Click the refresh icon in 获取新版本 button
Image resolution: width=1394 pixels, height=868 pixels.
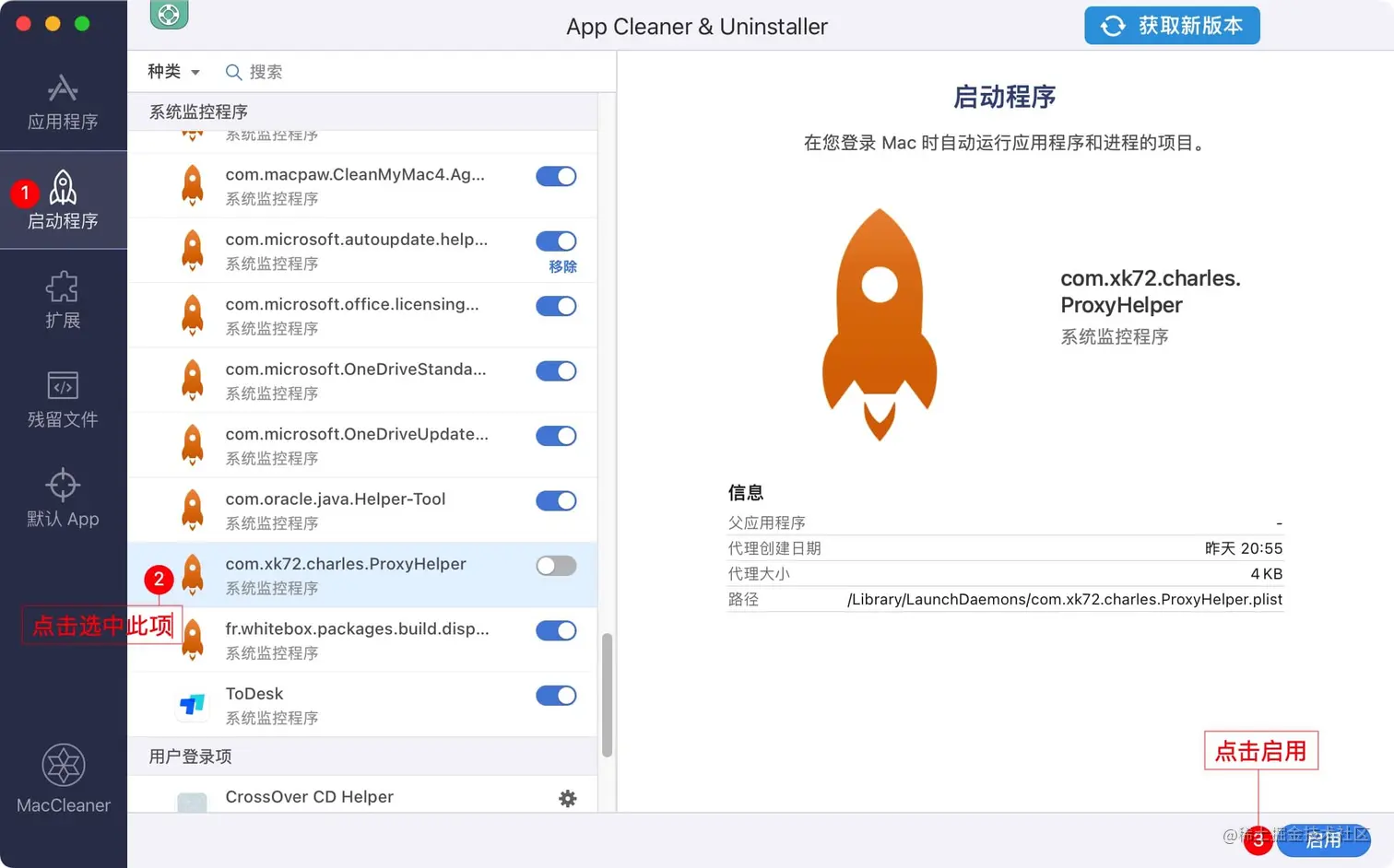[x=1113, y=26]
